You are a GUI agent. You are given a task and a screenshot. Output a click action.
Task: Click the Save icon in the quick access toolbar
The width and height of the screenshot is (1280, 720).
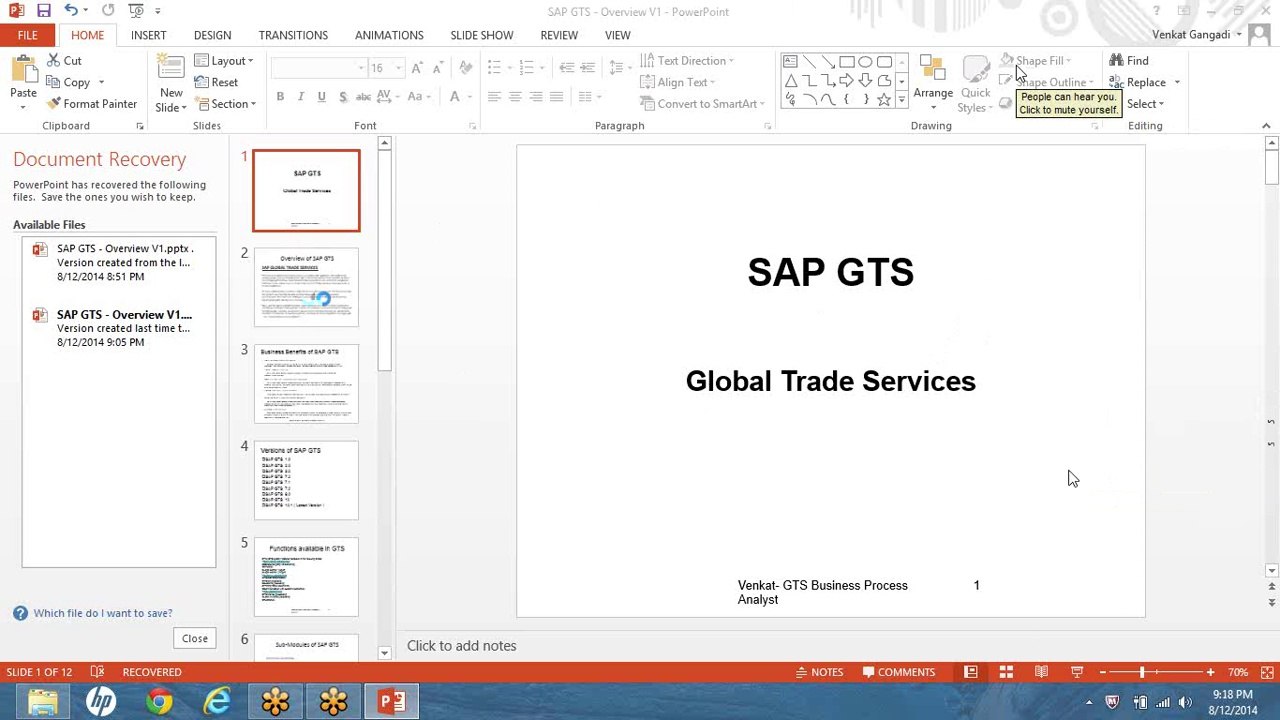tap(44, 11)
